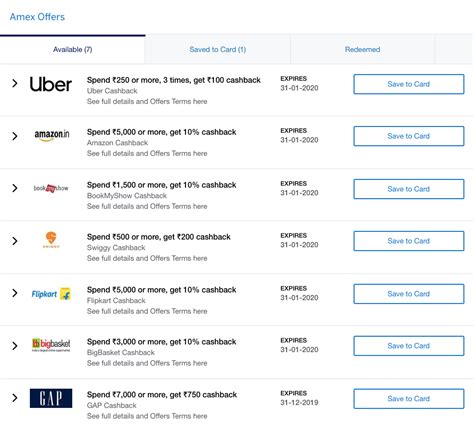Click the BookMyShow logo
The image size is (474, 431).
(51, 188)
